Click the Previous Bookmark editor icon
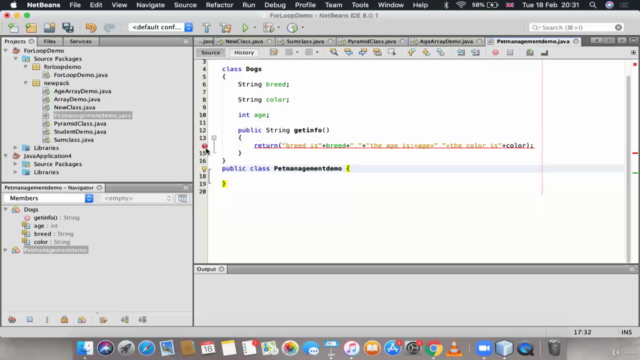Viewport: 640px width, 360px height. [x=411, y=52]
